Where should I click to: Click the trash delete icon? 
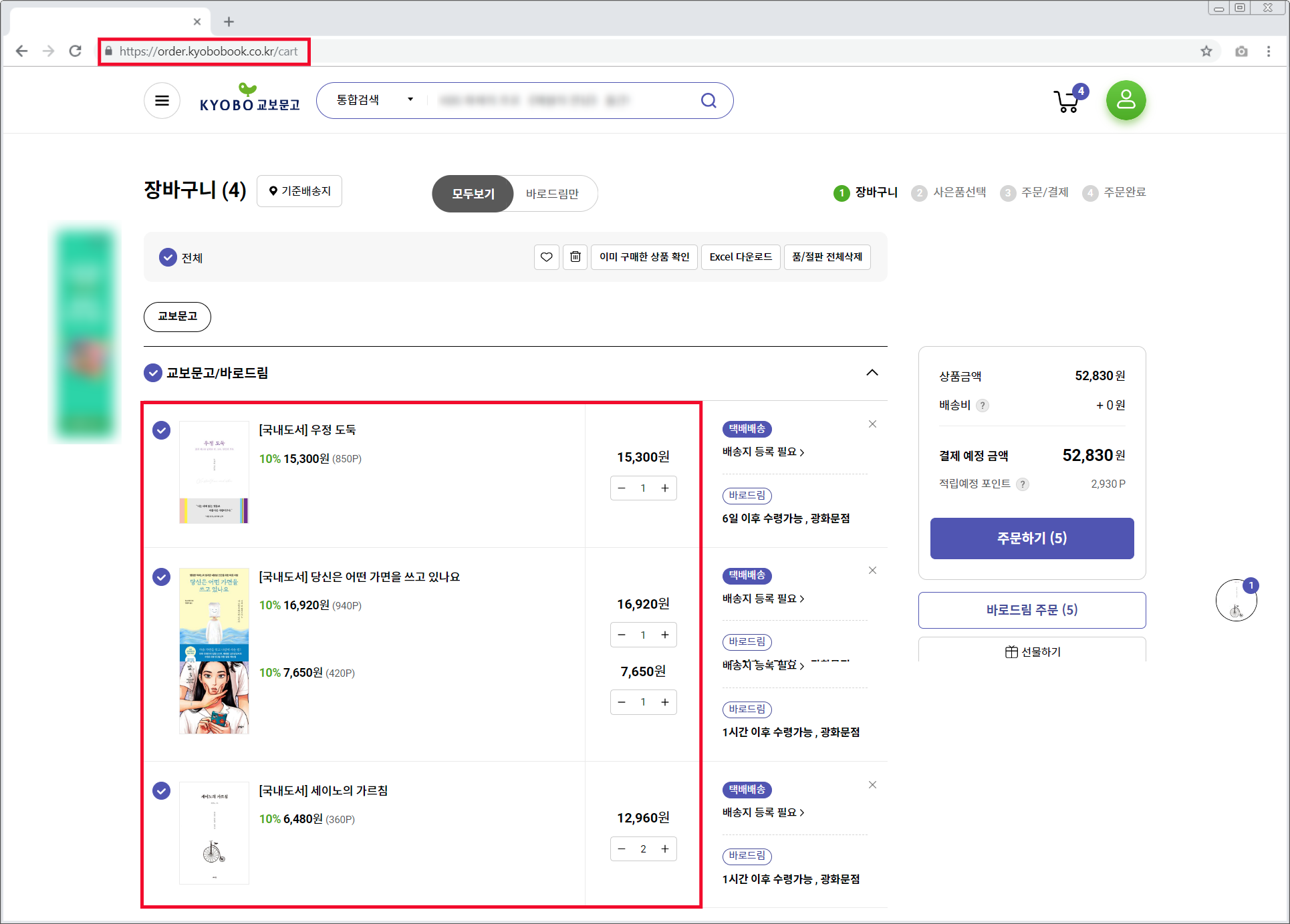(x=575, y=257)
